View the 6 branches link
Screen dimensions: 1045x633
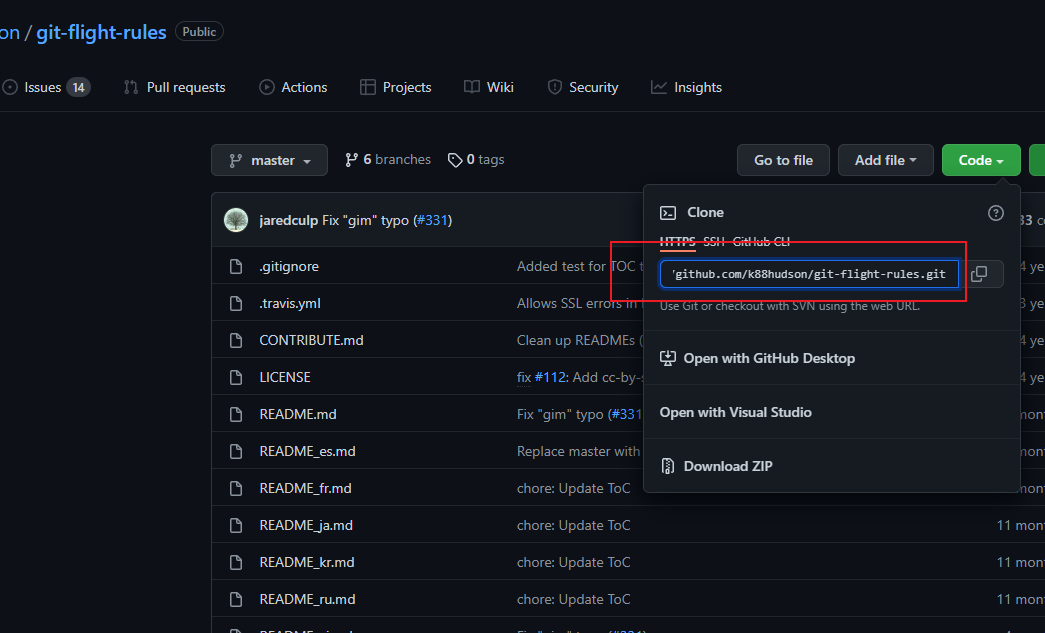388,160
